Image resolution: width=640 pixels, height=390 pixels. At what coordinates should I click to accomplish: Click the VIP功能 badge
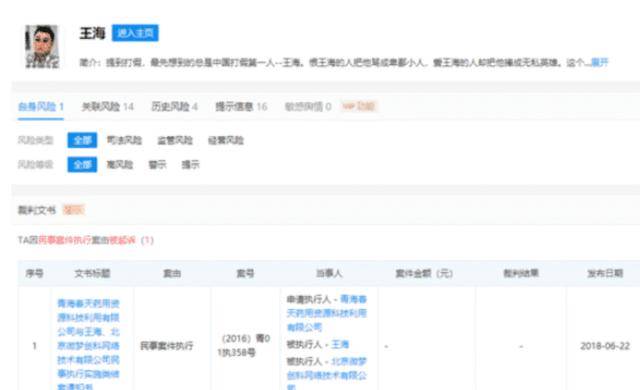358,106
